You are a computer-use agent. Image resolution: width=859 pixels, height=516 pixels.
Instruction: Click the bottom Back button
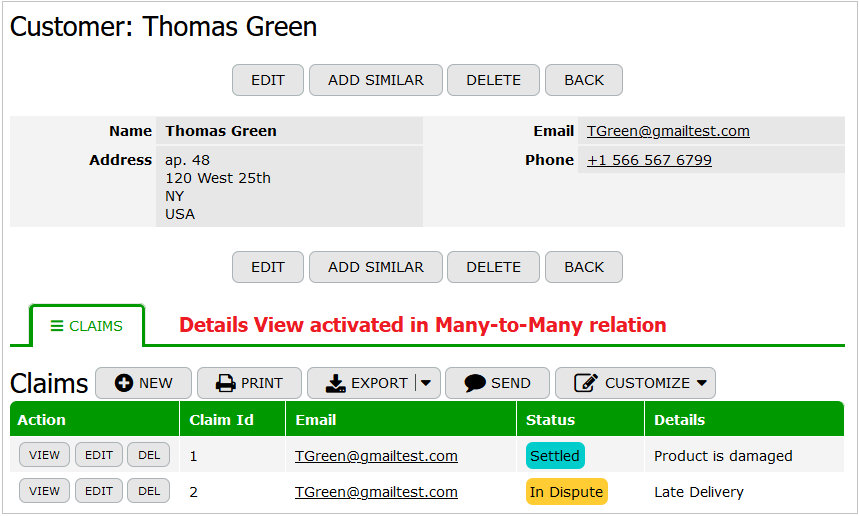(584, 267)
